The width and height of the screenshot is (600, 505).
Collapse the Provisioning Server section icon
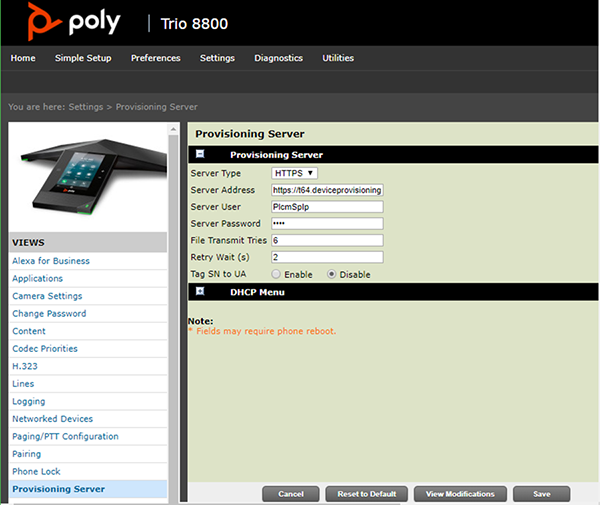tap(200, 154)
